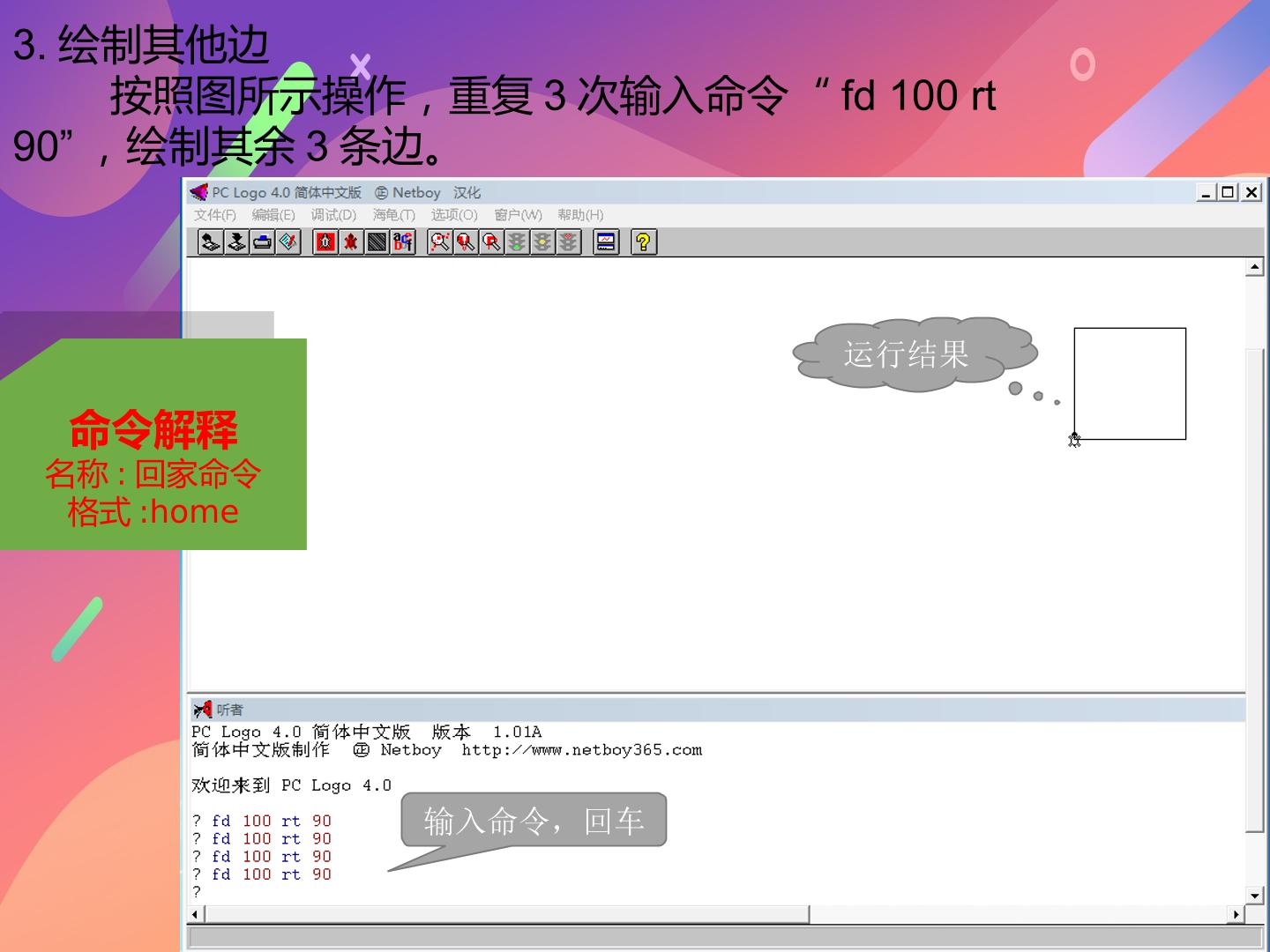The height and width of the screenshot is (952, 1270).
Task: Click the drawn square on the canvas
Action: coord(1130,383)
